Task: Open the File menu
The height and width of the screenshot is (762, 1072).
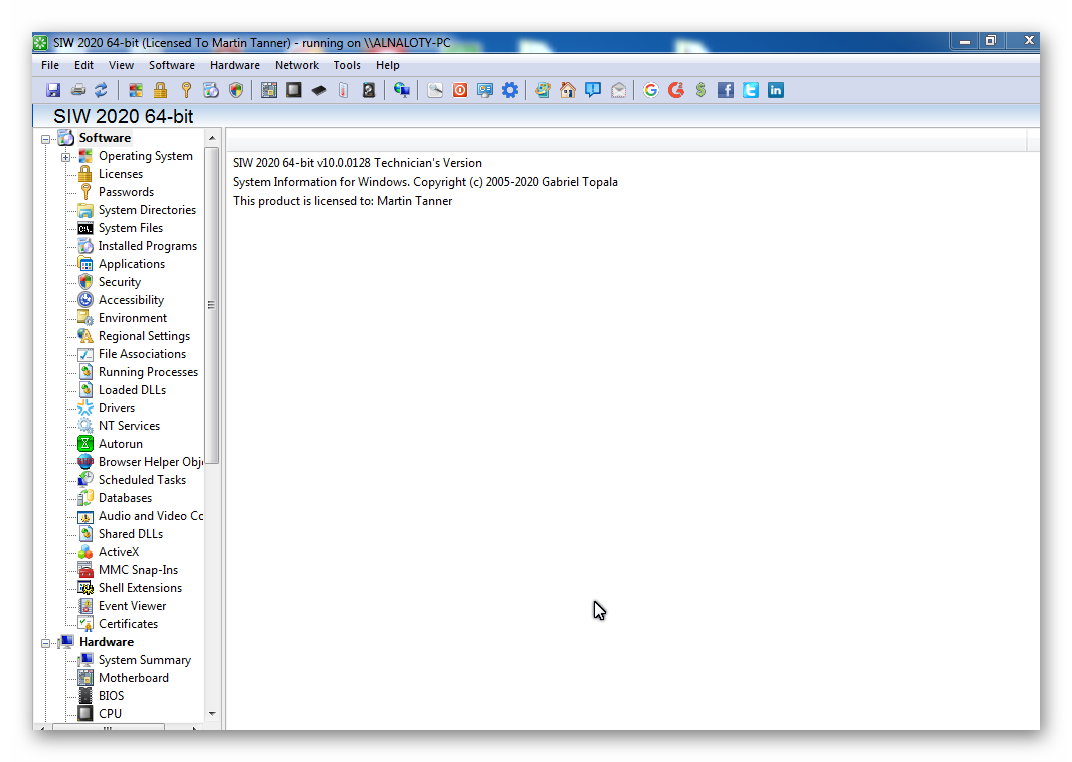Action: point(50,65)
